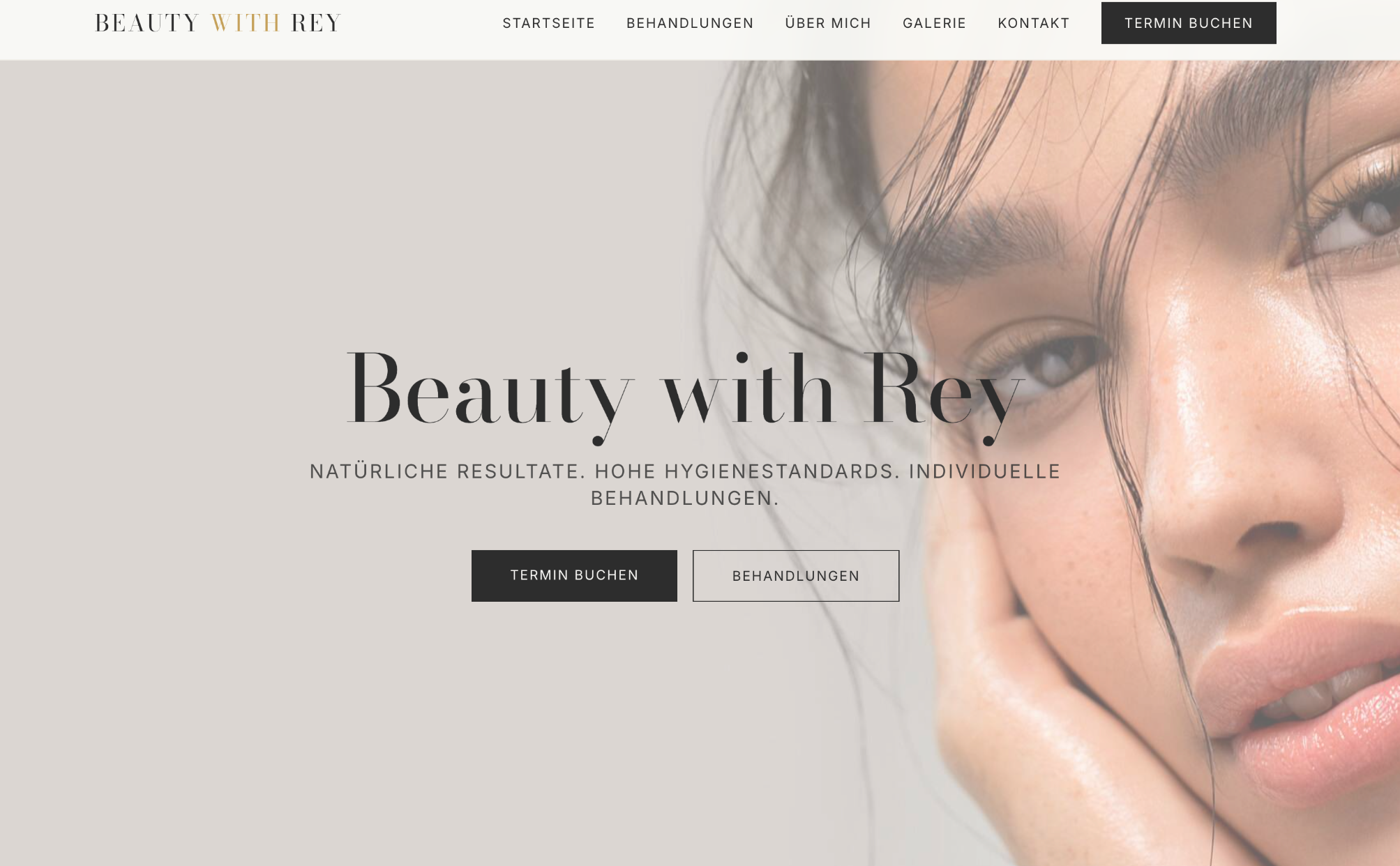Click the Natürliche Resultate tagline text
This screenshot has height=866, width=1400.
click(685, 485)
